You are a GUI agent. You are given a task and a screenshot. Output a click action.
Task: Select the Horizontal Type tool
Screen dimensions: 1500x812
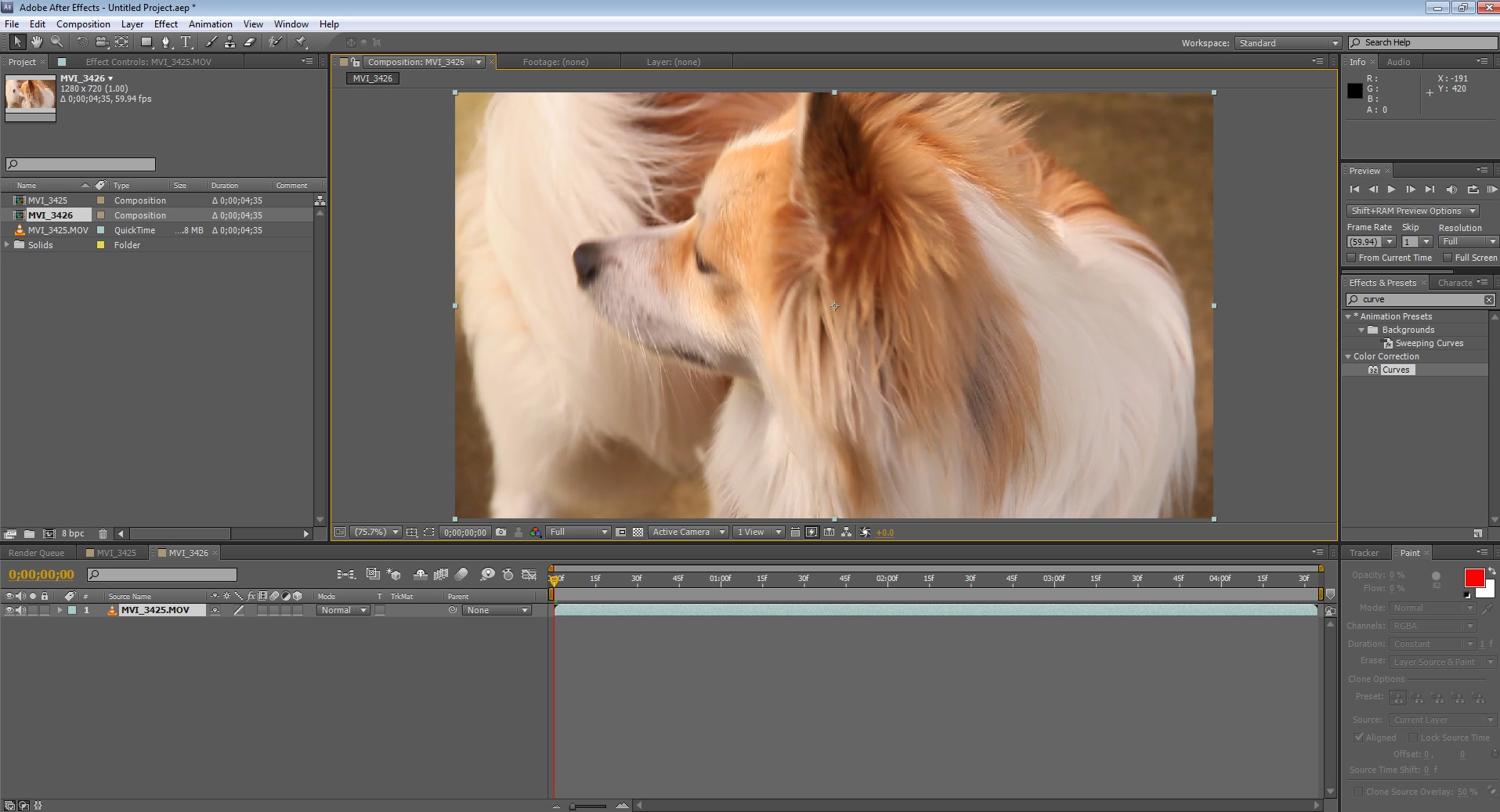[x=186, y=42]
